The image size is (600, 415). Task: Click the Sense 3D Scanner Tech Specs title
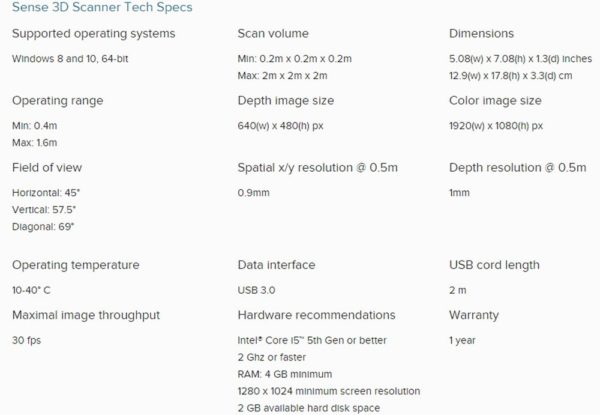[102, 8]
